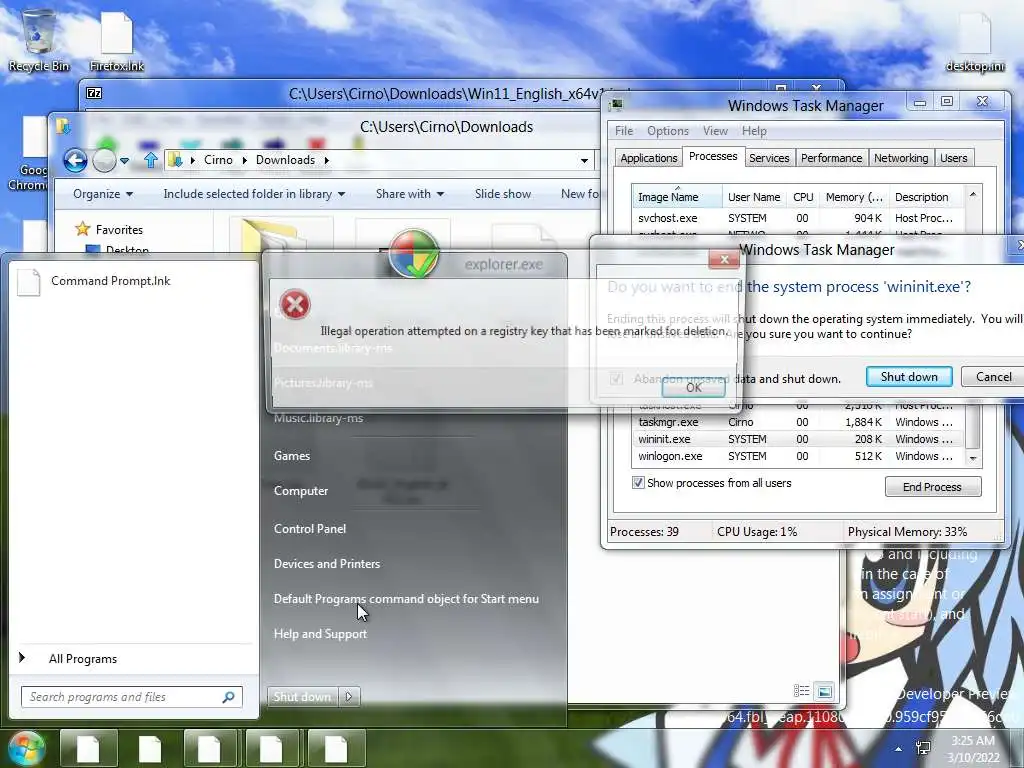The image size is (1024, 768).
Task: Open the Recycle Bin desktop icon
Action: [39, 39]
